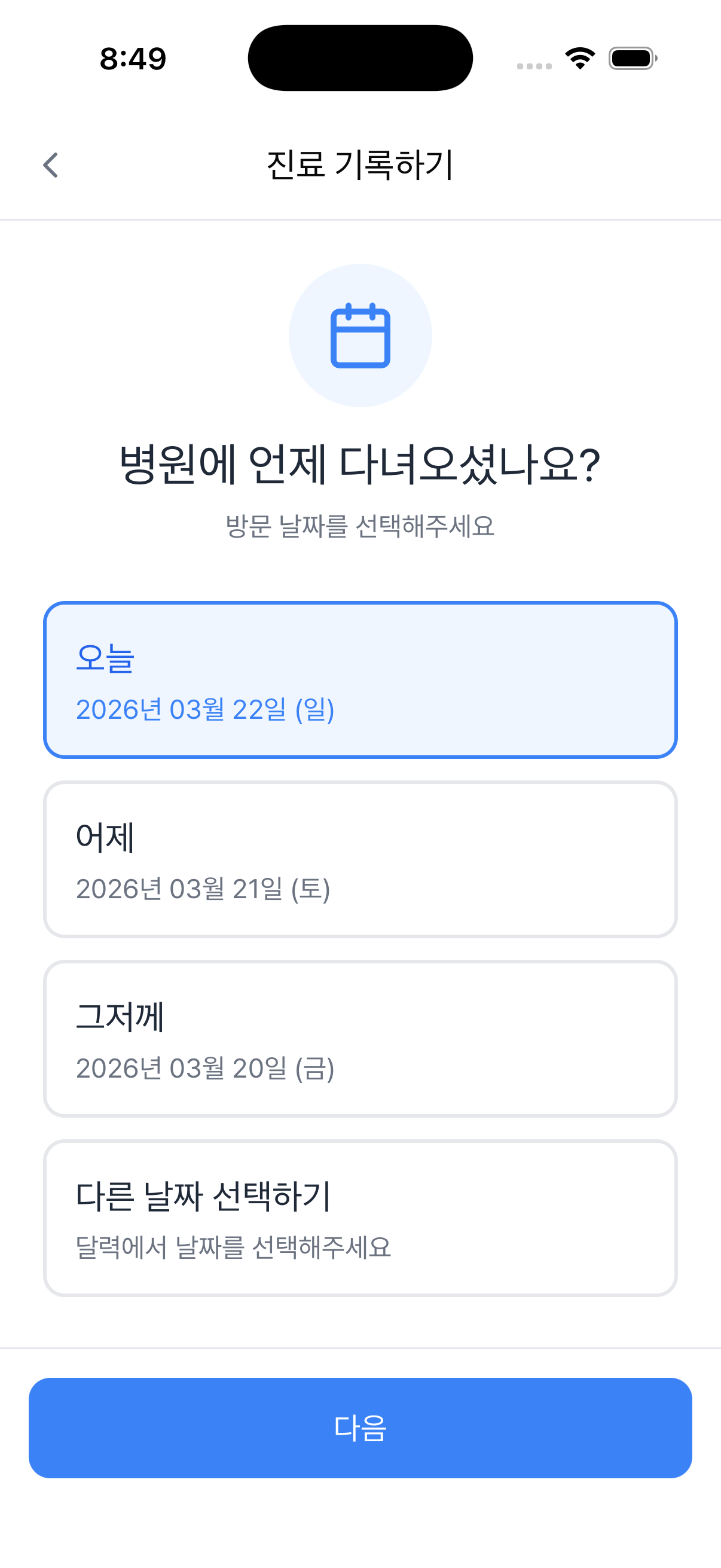Select the 어제 date option
Image resolution: width=721 pixels, height=1568 pixels.
click(x=360, y=859)
